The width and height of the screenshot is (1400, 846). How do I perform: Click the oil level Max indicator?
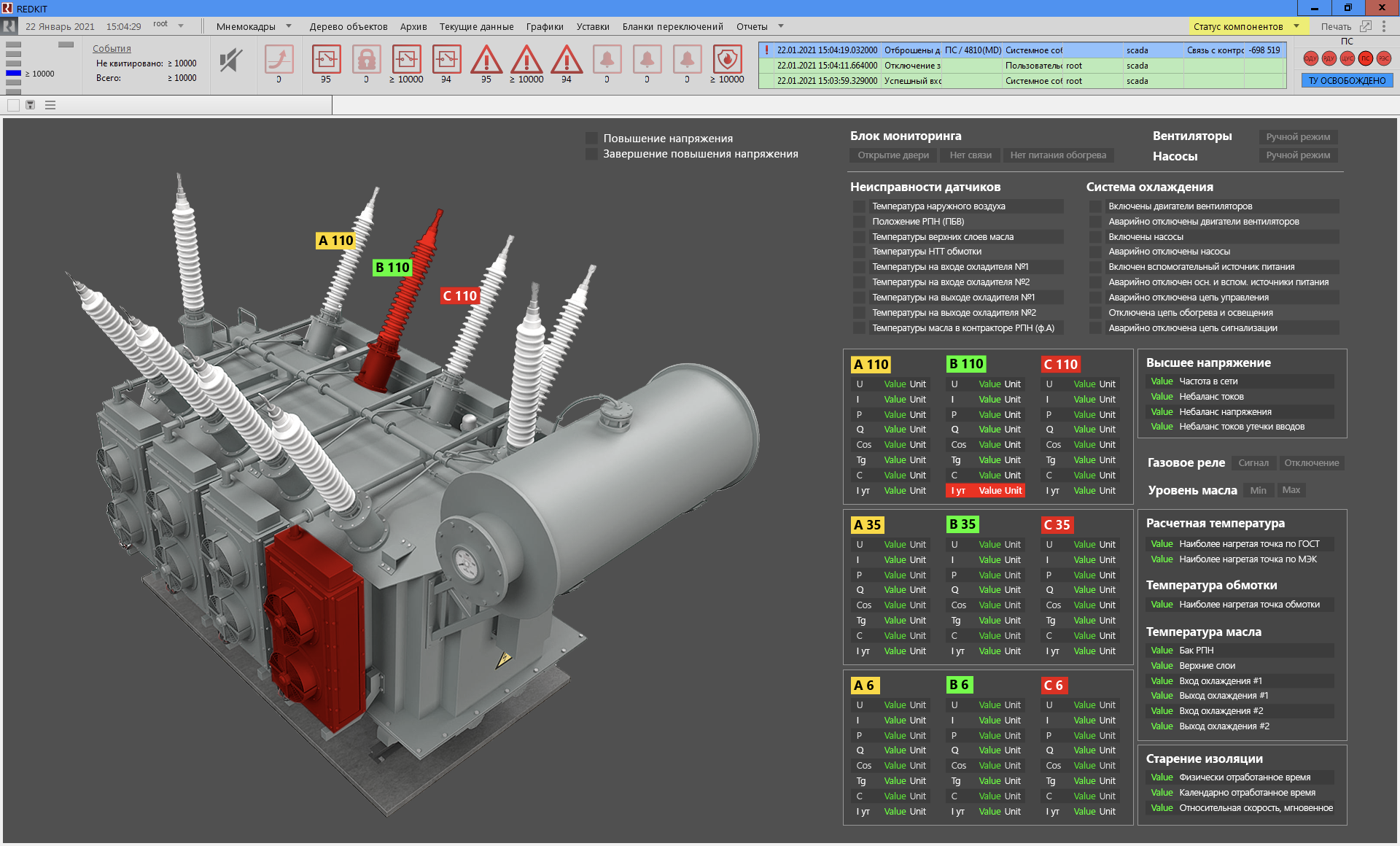(1291, 490)
